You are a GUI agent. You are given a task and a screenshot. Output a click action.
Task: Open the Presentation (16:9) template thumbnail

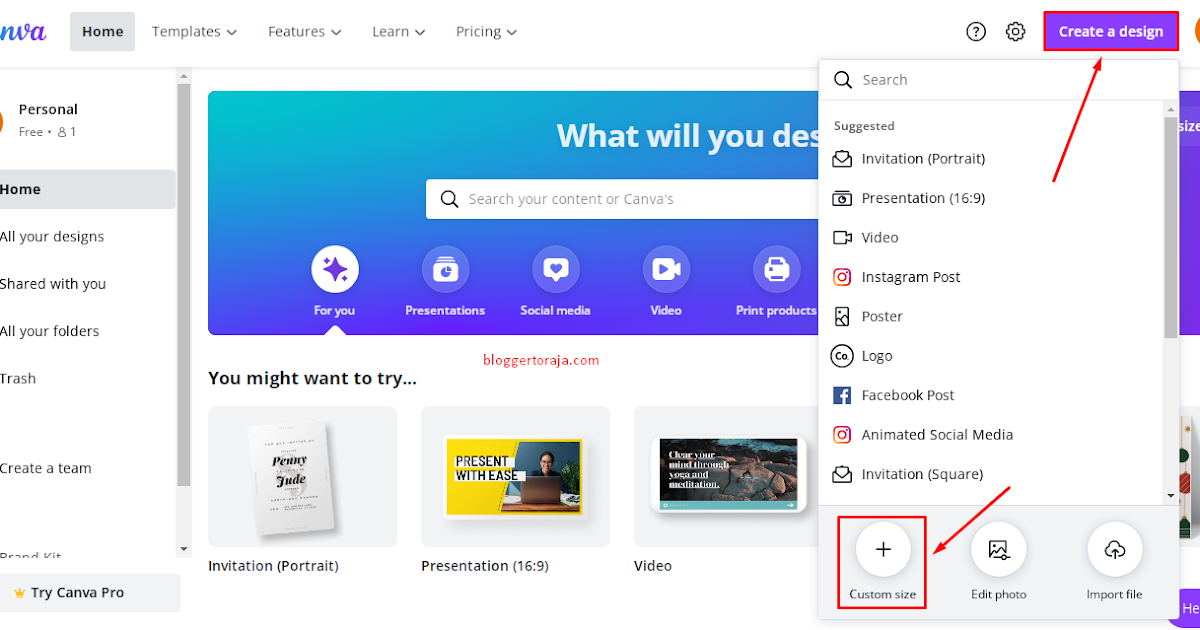(515, 476)
